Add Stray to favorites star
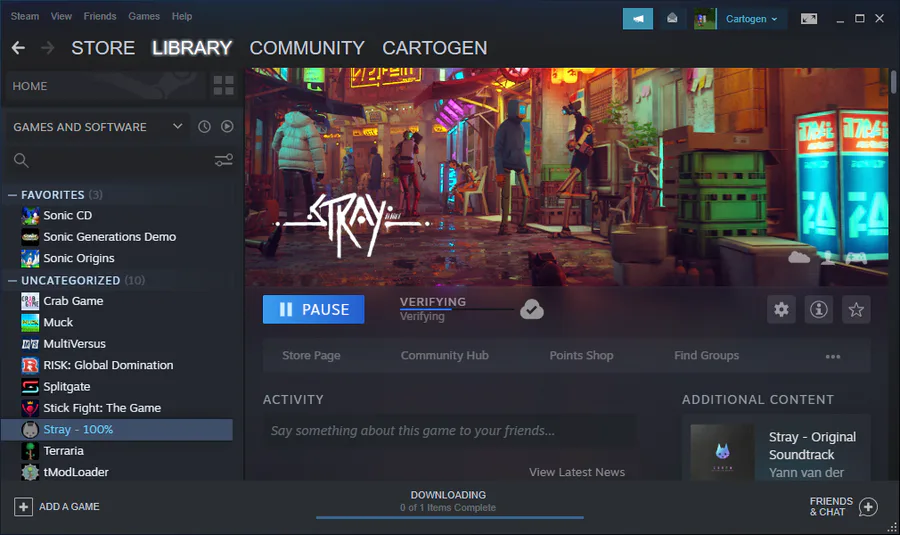The width and height of the screenshot is (900, 535). [856, 310]
